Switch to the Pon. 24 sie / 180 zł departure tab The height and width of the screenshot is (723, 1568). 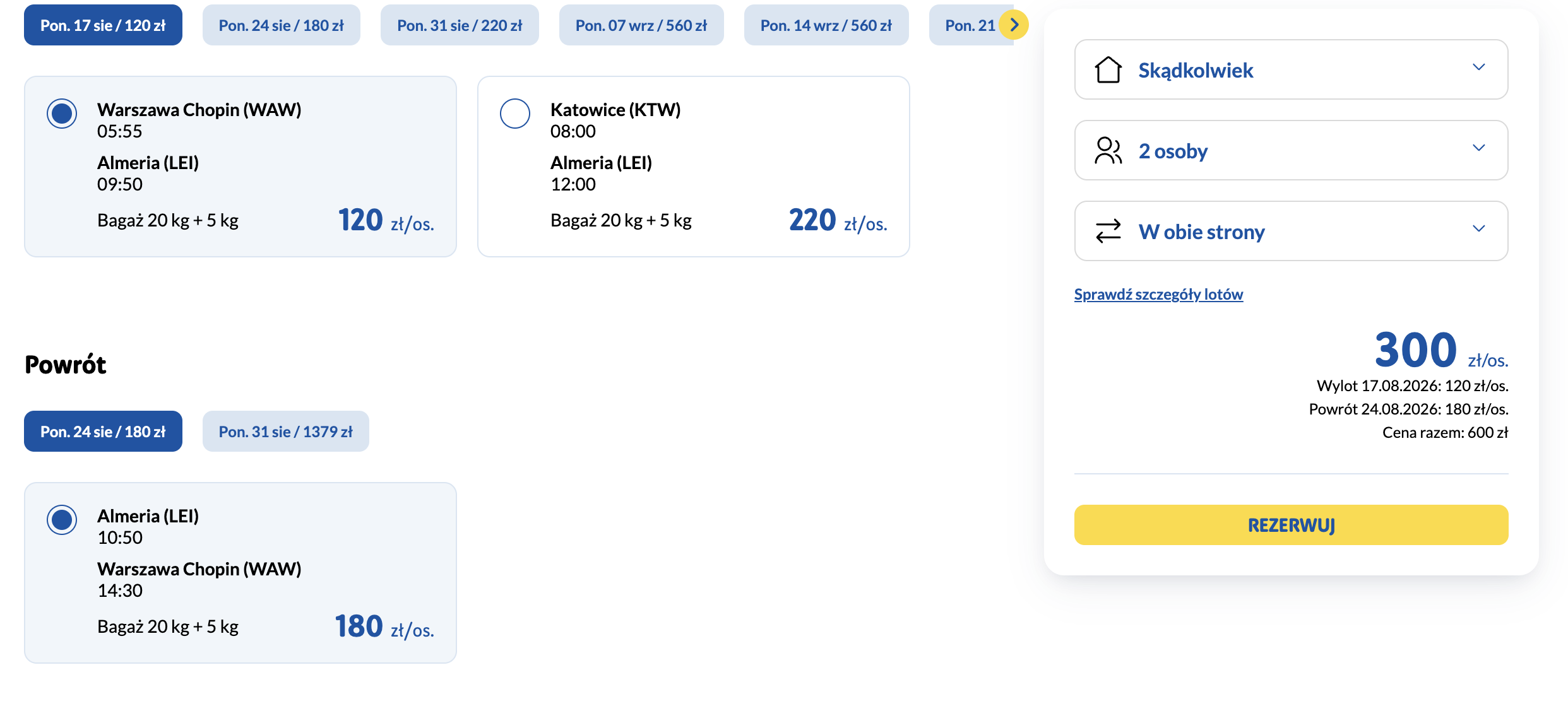(281, 25)
